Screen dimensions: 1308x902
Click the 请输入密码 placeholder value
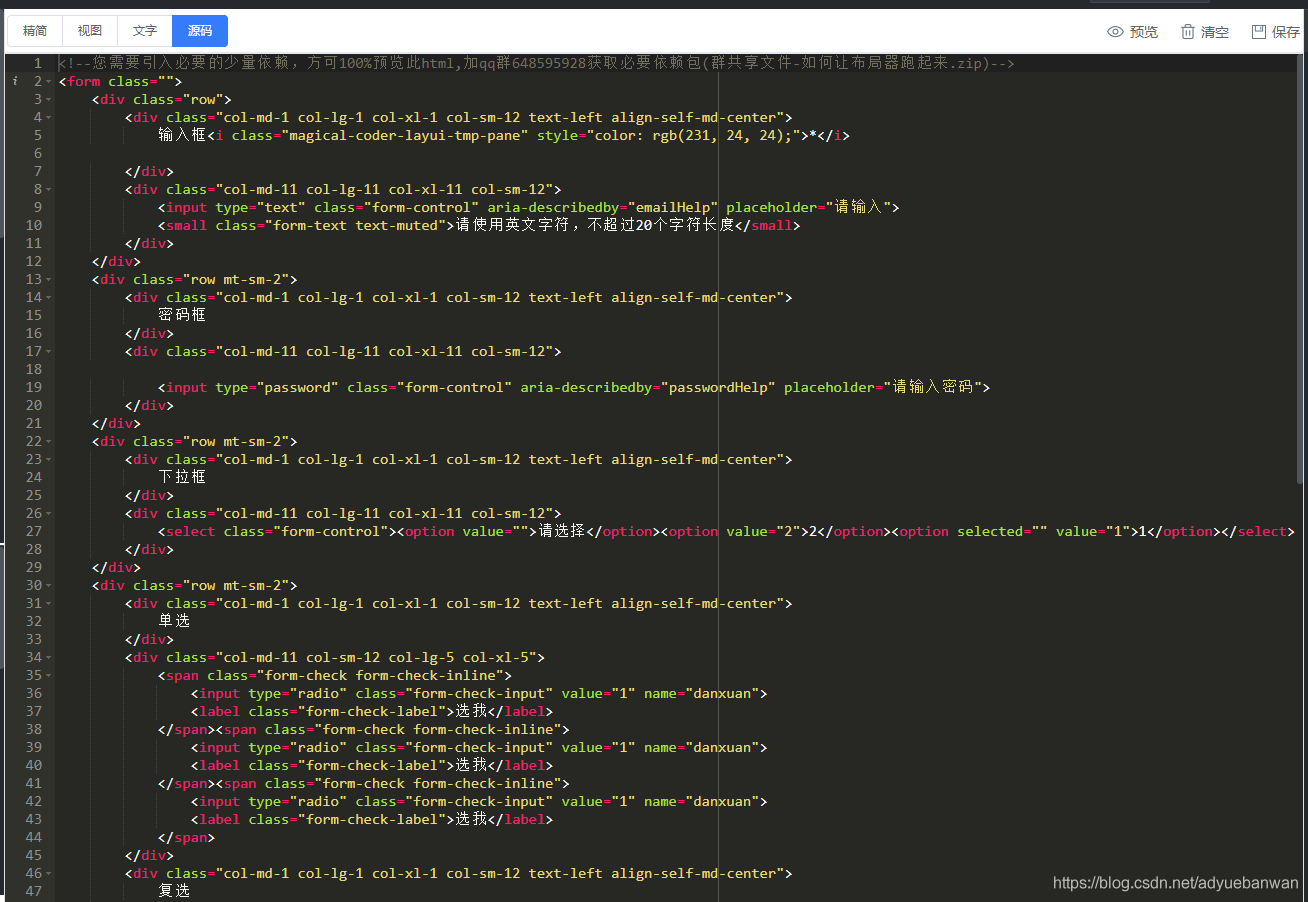pyautogui.click(x=935, y=387)
